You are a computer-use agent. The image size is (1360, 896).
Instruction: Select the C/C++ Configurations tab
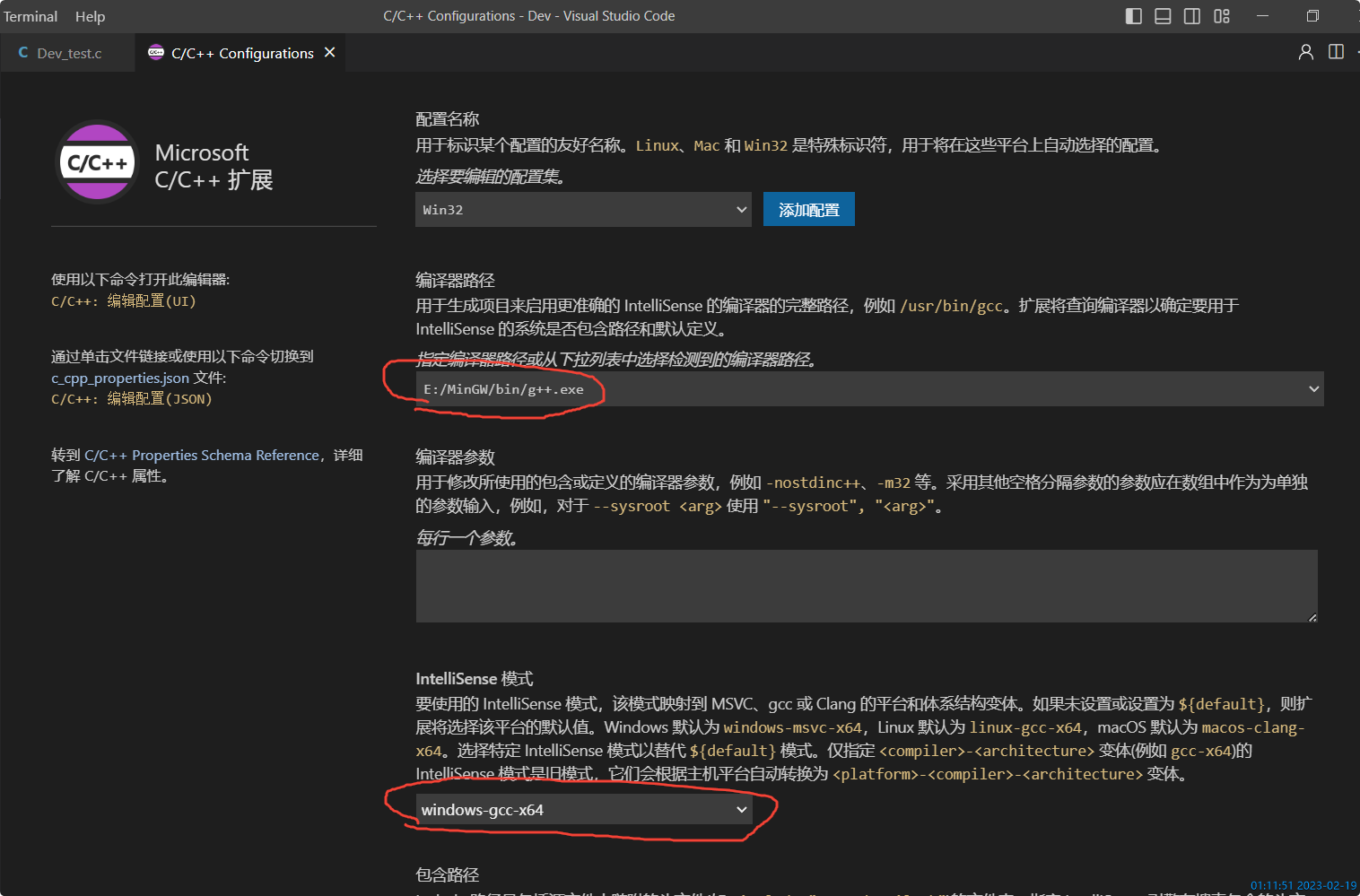click(x=240, y=53)
